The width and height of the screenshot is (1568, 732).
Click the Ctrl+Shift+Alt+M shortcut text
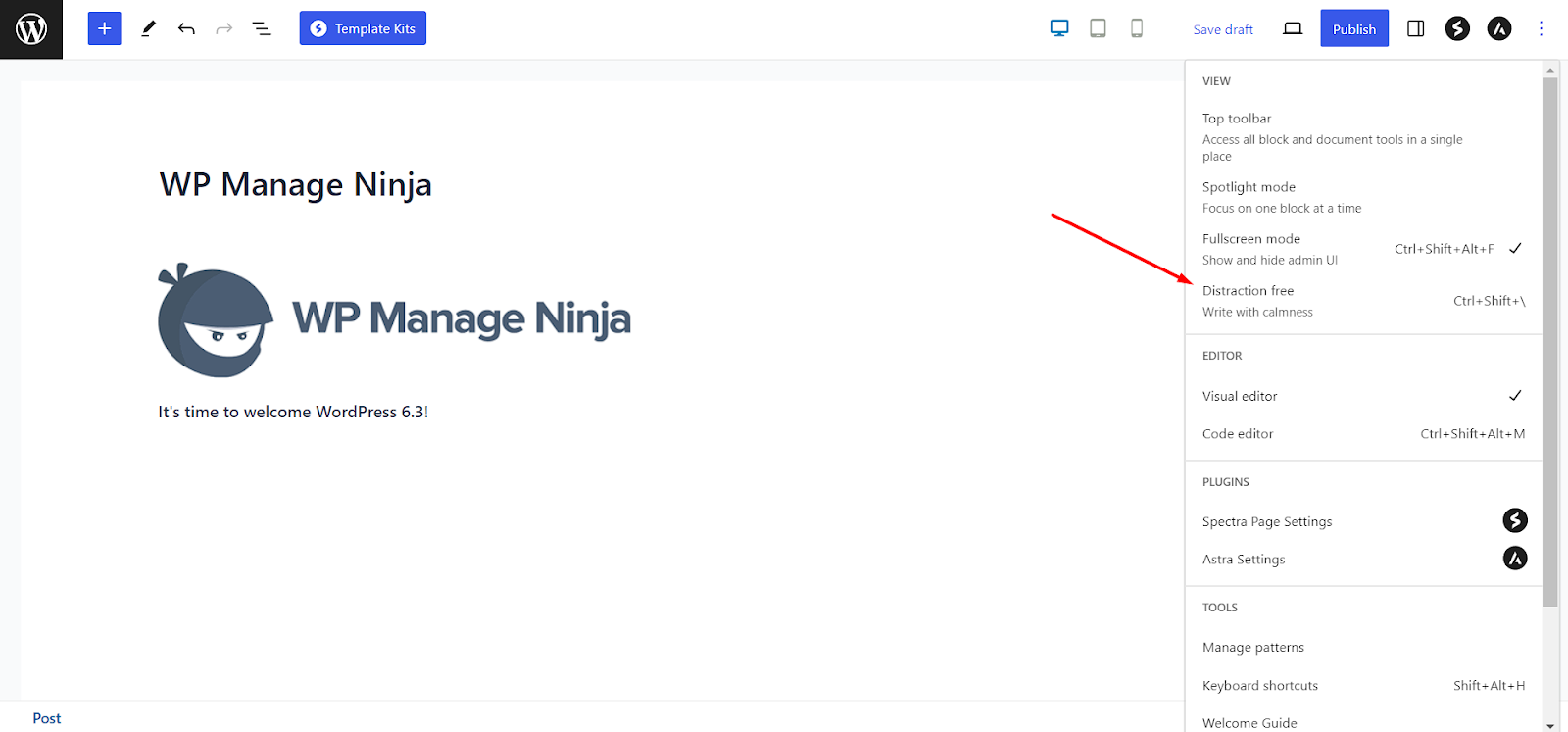[x=1473, y=433]
